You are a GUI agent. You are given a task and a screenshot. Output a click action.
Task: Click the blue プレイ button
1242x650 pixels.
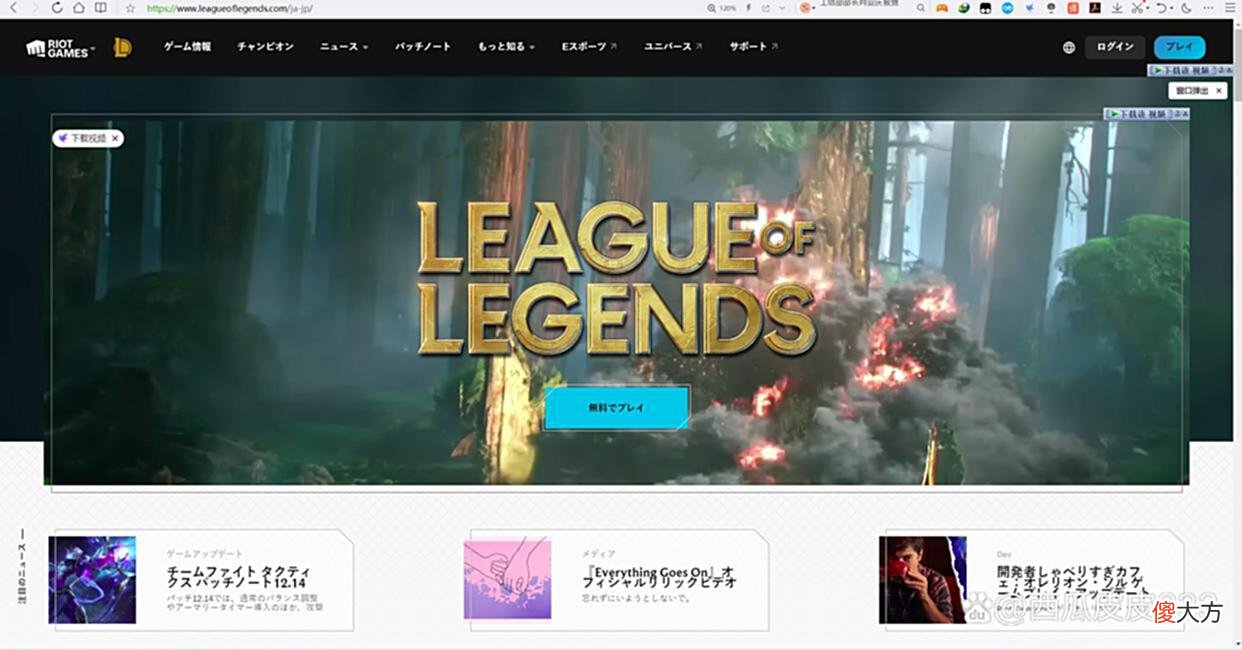(x=1179, y=47)
